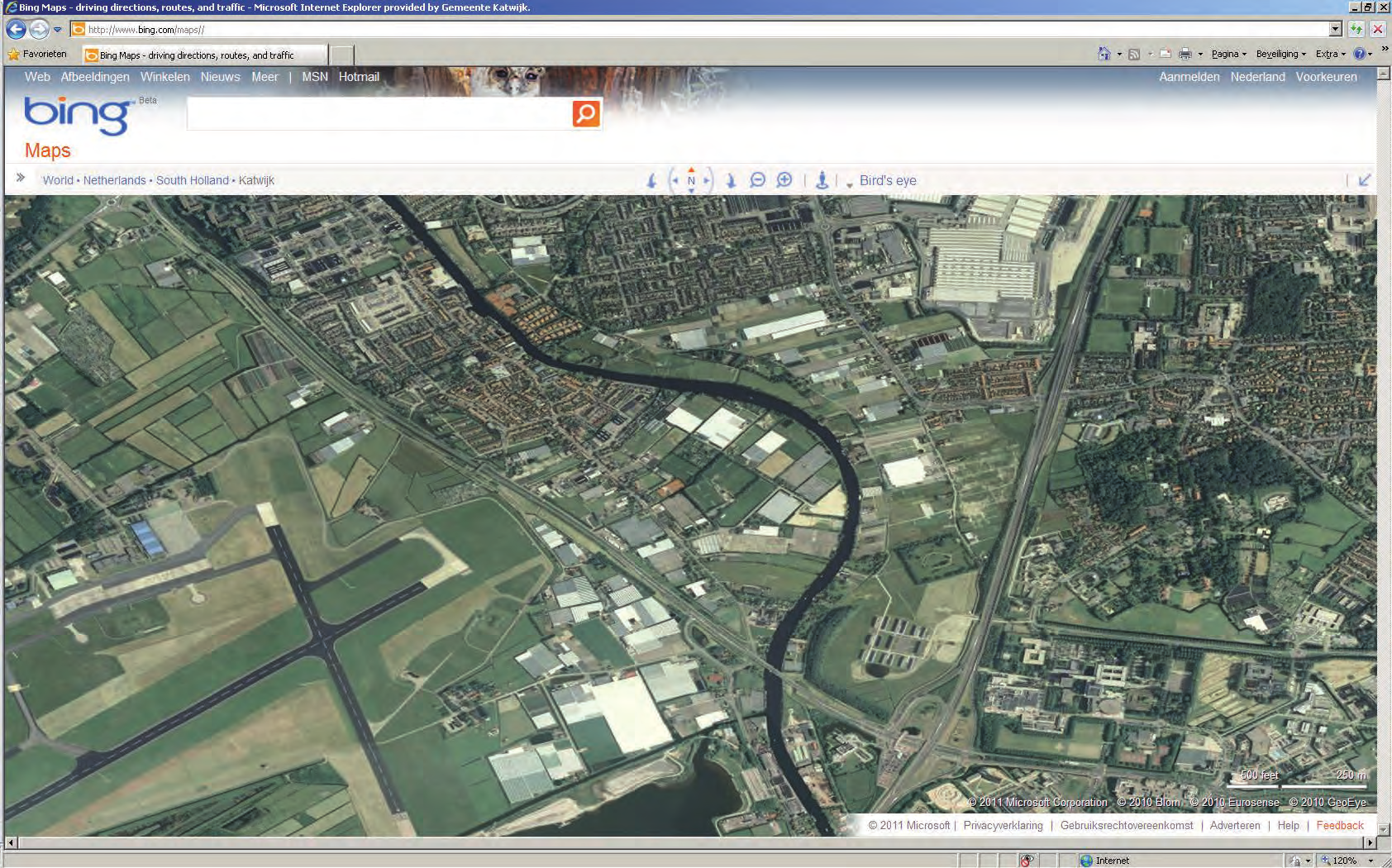Click Aanmelden to sign in
The width and height of the screenshot is (1392, 868).
(x=1189, y=77)
